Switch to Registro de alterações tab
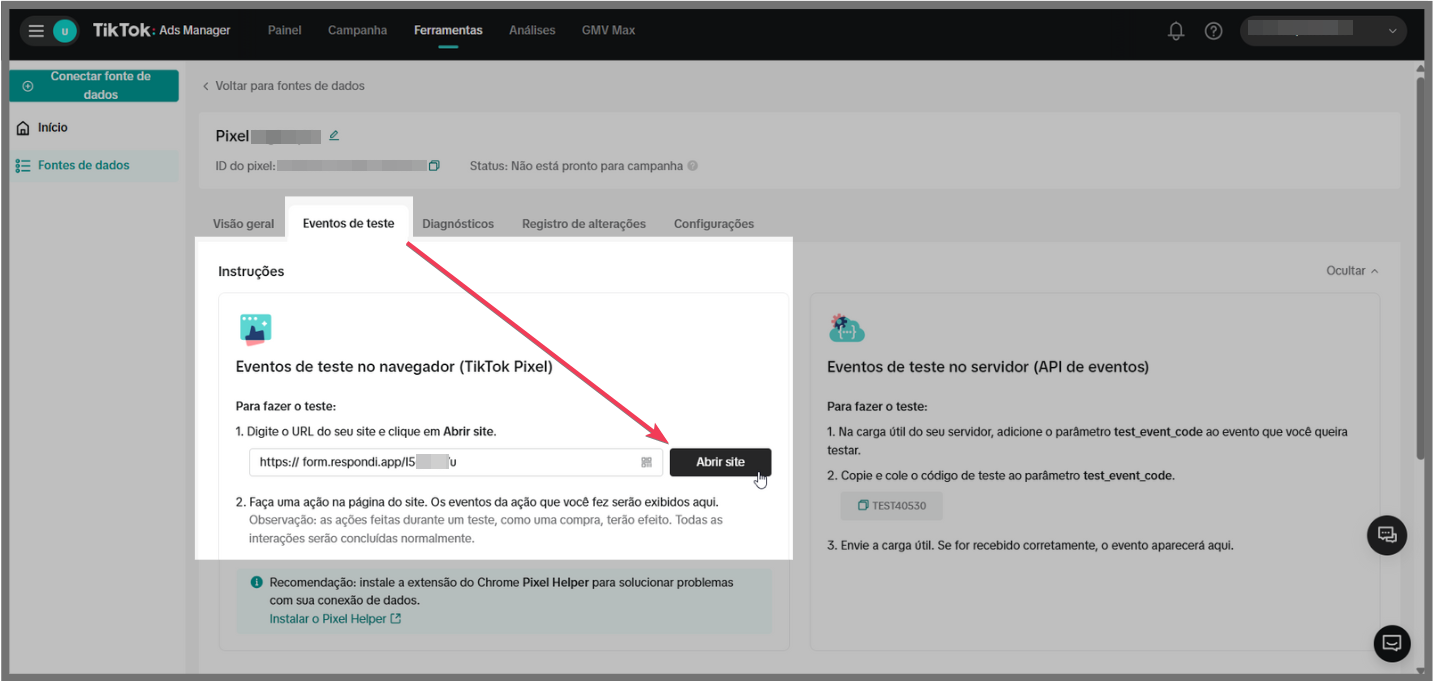The height and width of the screenshot is (681, 1436). point(584,224)
